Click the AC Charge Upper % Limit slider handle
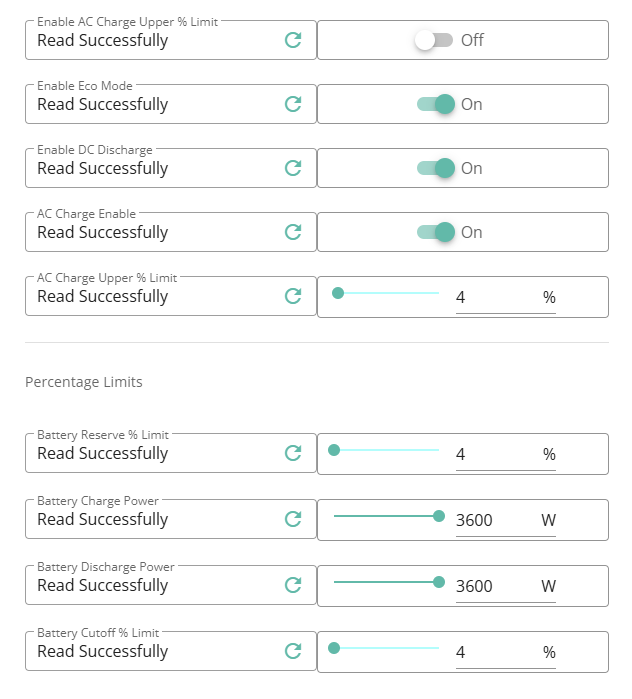632x699 pixels. [x=338, y=293]
